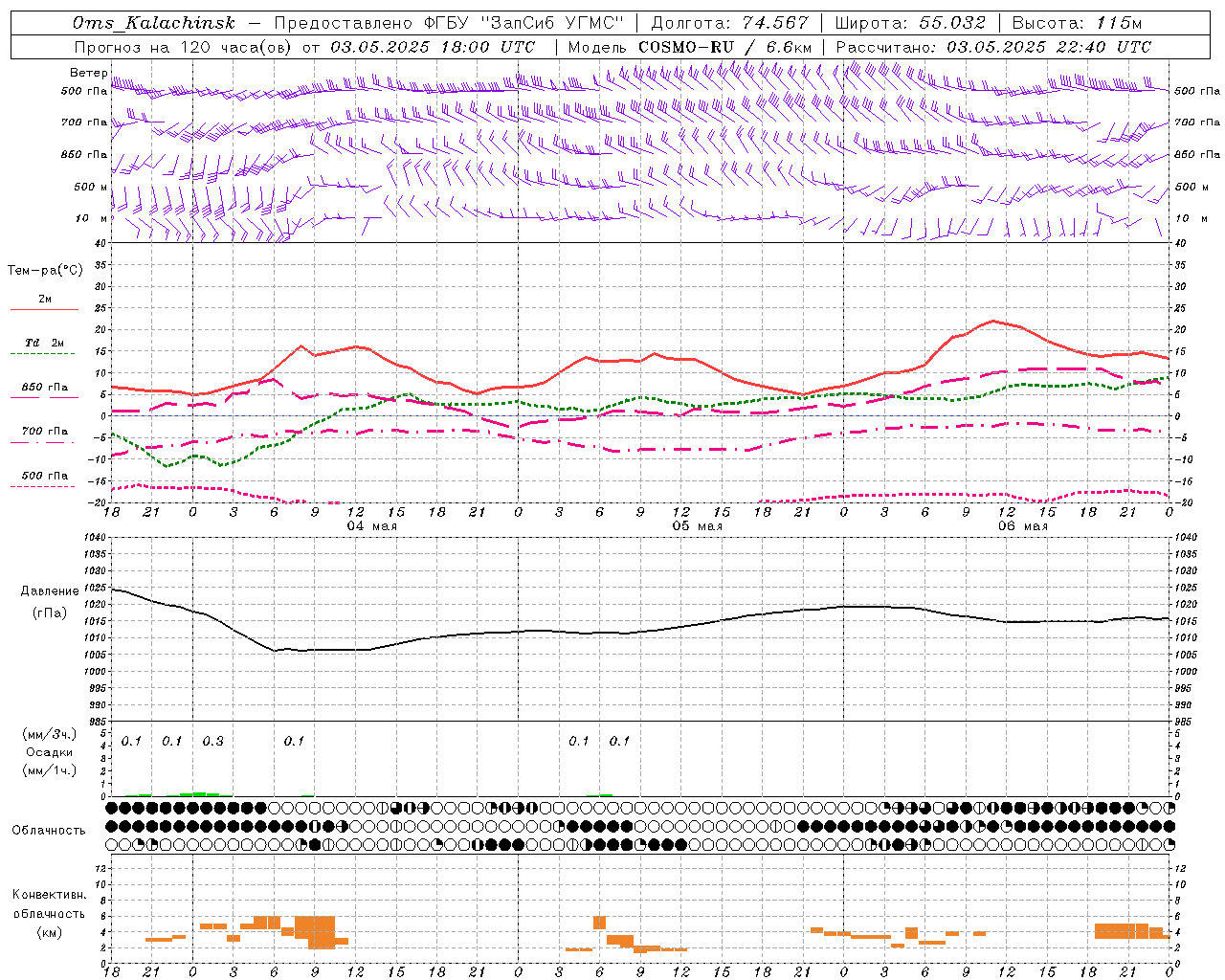The height and width of the screenshot is (980, 1225).
Task: Click the Давление panel label
Action: pos(50,591)
